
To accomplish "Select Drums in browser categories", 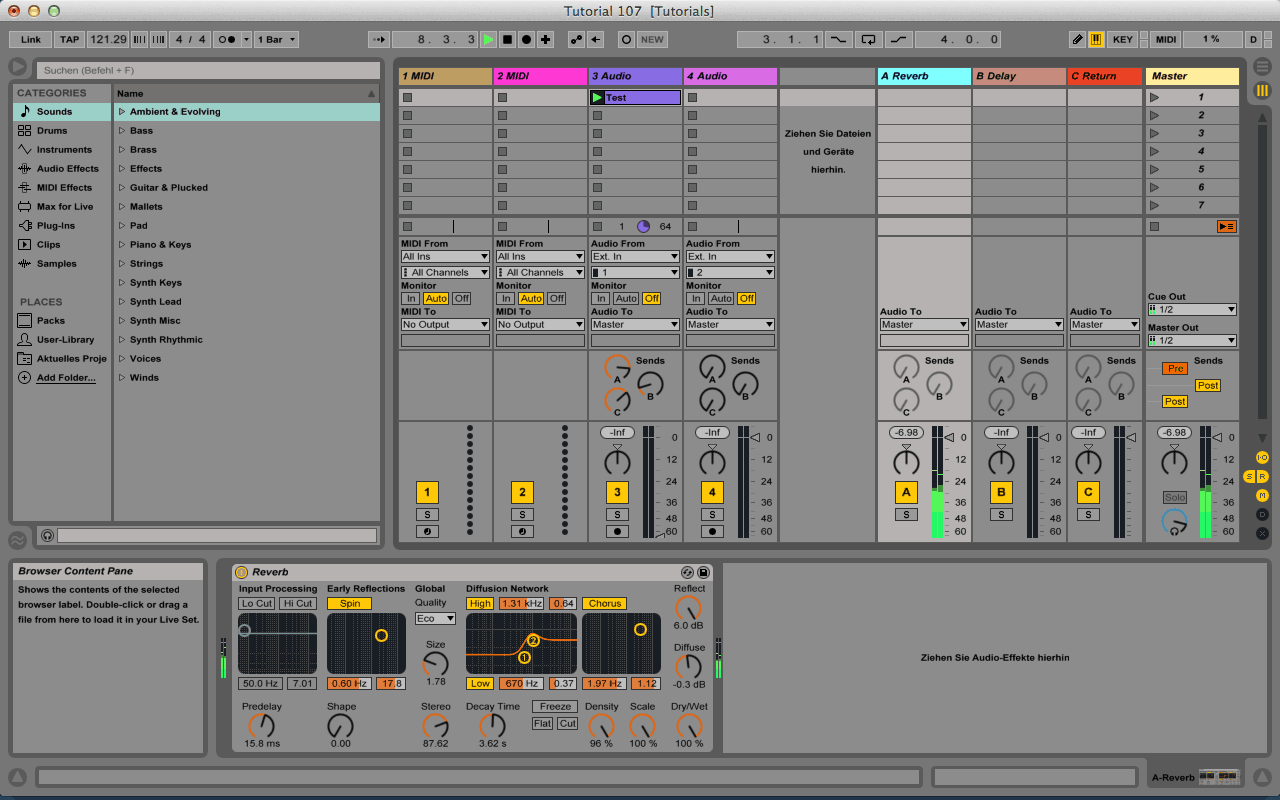I will 52,131.
